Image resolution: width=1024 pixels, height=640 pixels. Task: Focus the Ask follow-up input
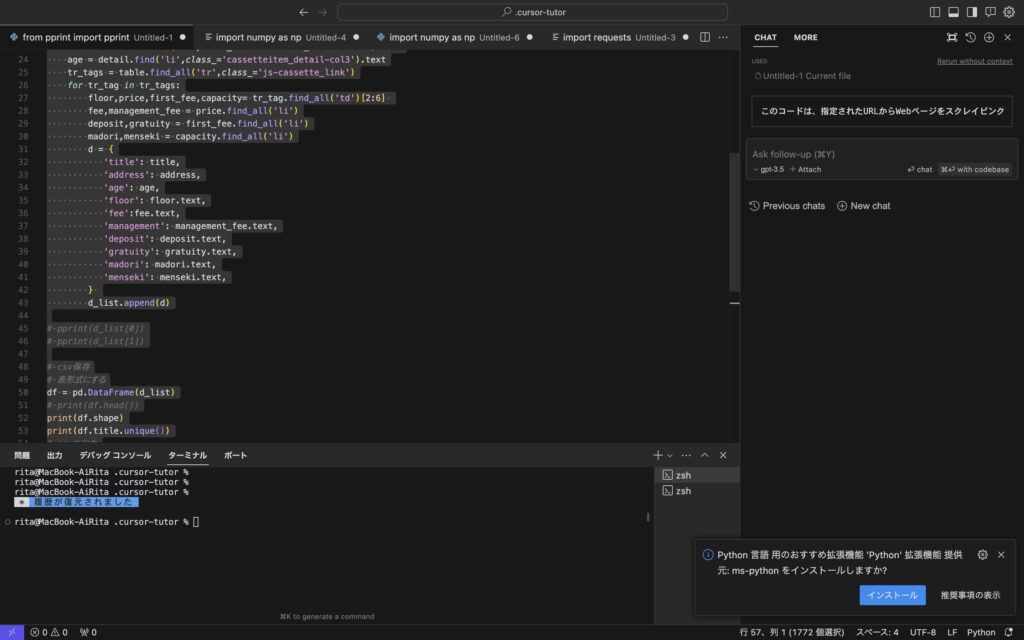882,154
